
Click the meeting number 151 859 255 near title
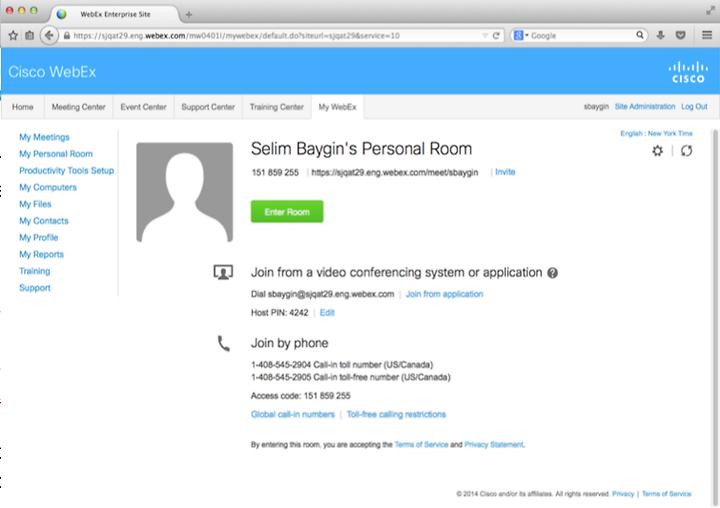click(275, 172)
